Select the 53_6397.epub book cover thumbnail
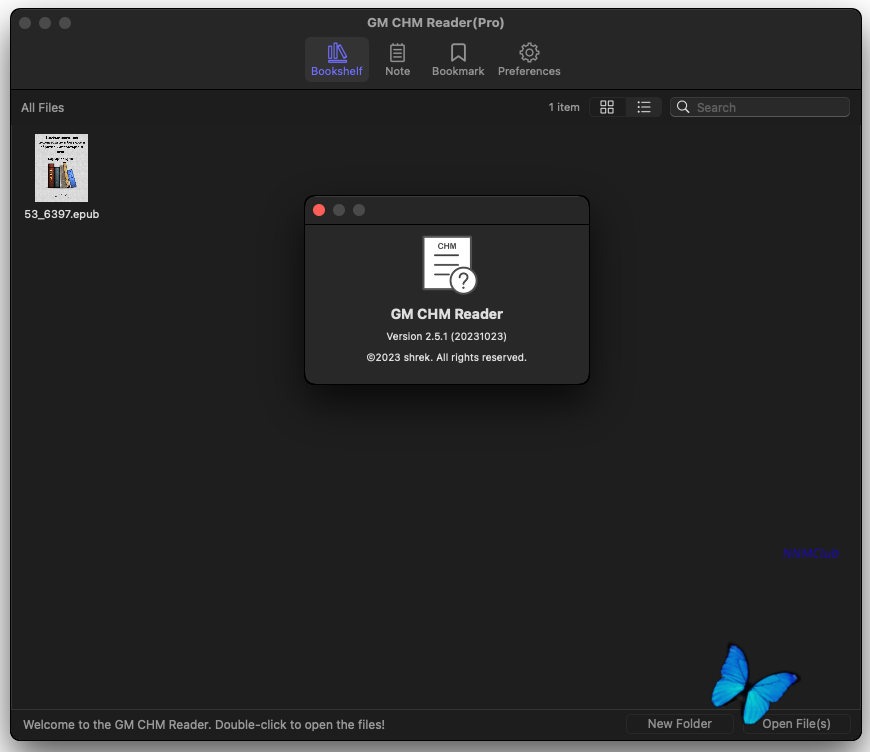Image resolution: width=870 pixels, height=752 pixels. (62, 168)
